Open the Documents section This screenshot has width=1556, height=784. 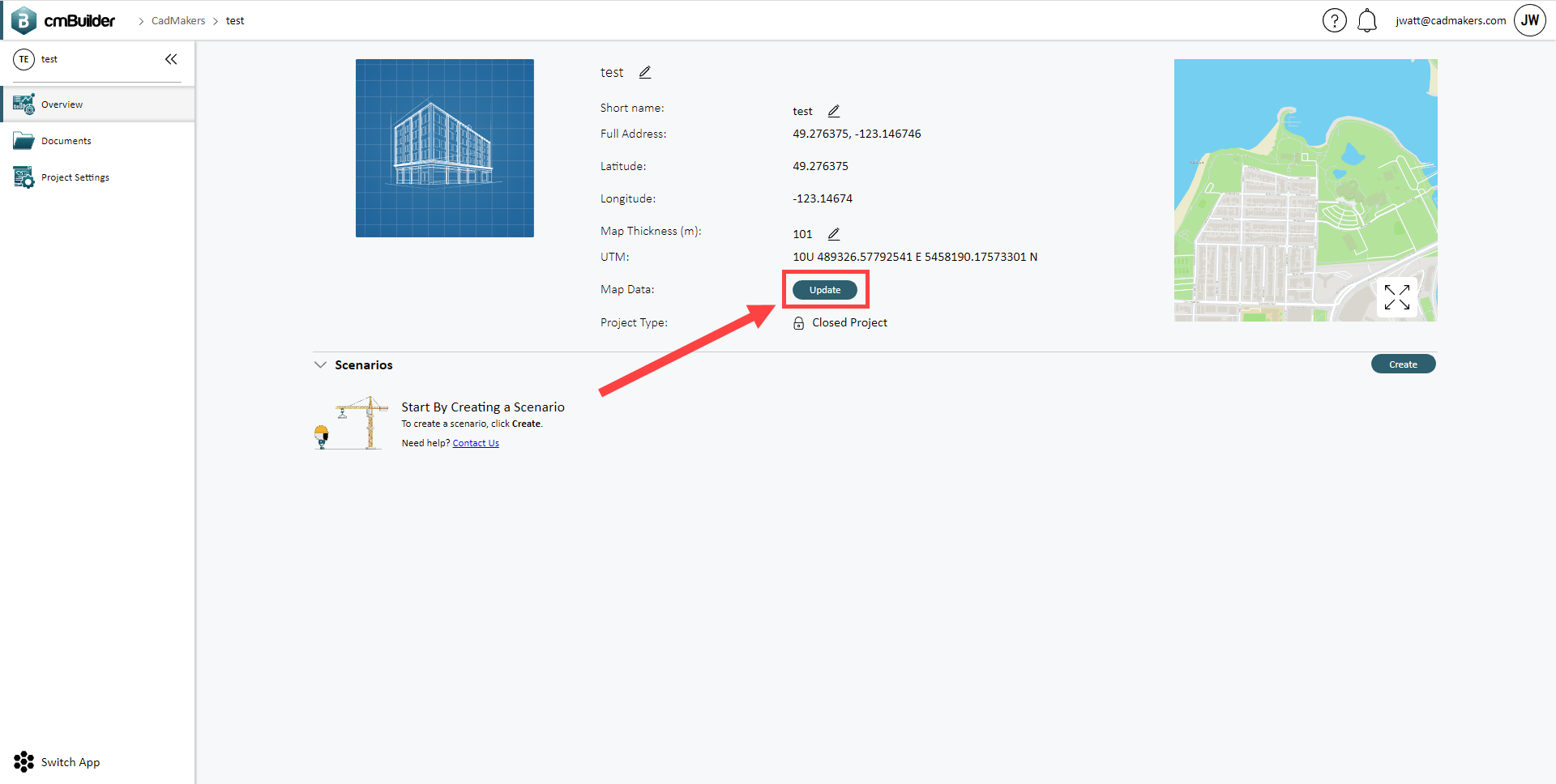click(65, 140)
